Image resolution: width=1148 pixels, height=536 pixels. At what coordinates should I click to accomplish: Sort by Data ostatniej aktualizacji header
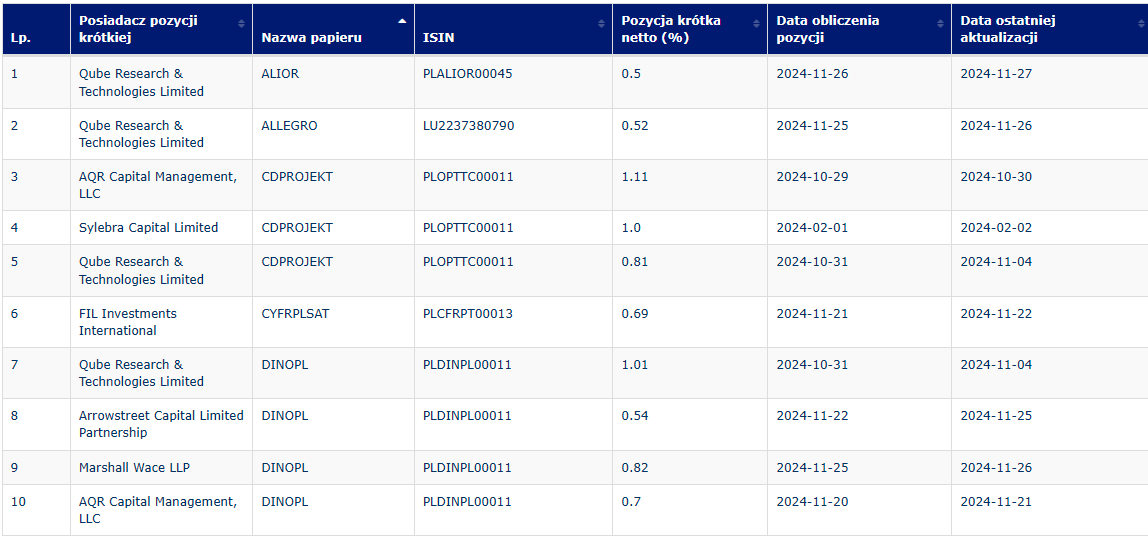click(1049, 29)
